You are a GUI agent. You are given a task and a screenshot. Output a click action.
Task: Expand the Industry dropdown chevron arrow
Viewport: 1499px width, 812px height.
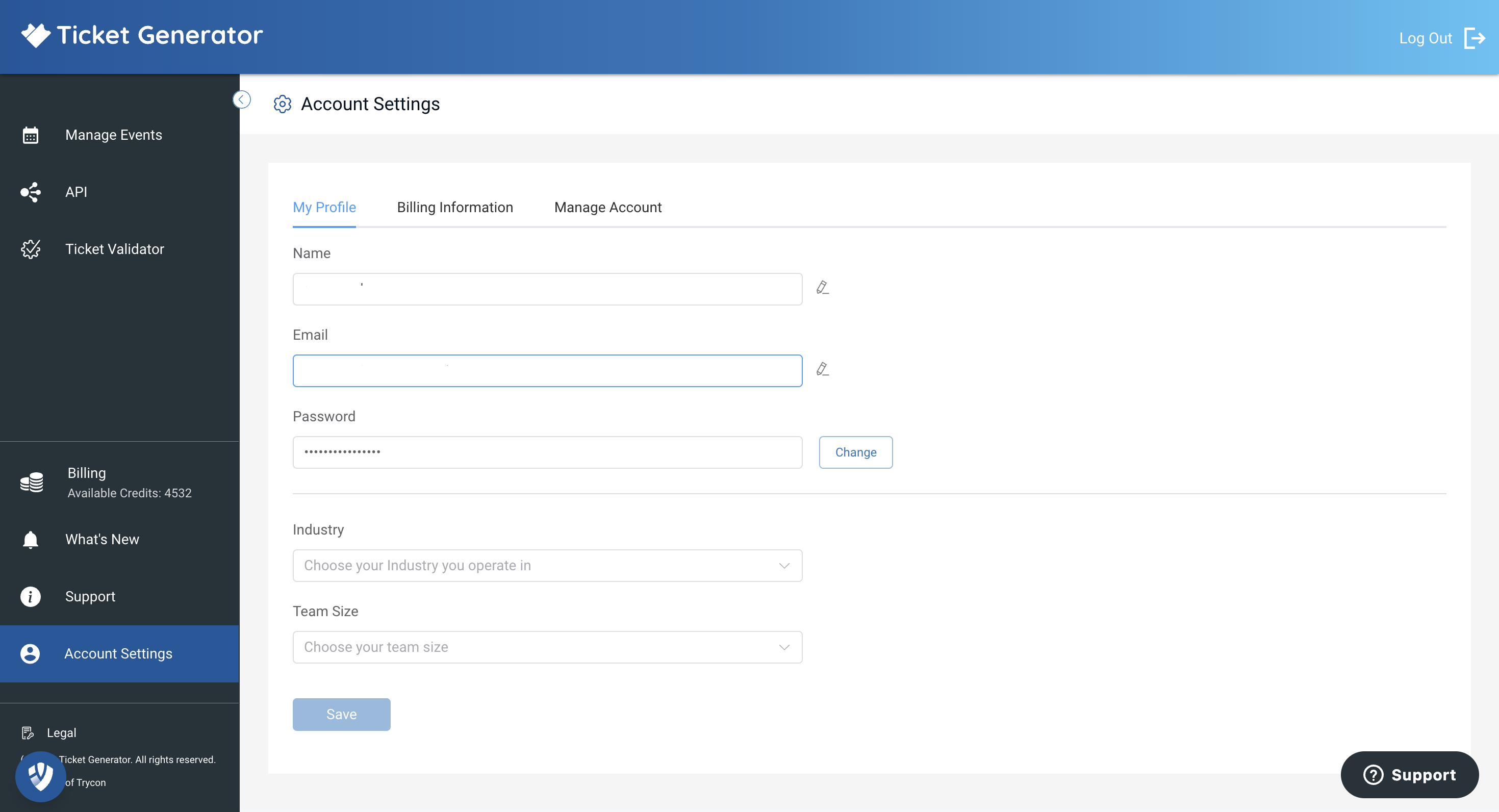pos(784,566)
